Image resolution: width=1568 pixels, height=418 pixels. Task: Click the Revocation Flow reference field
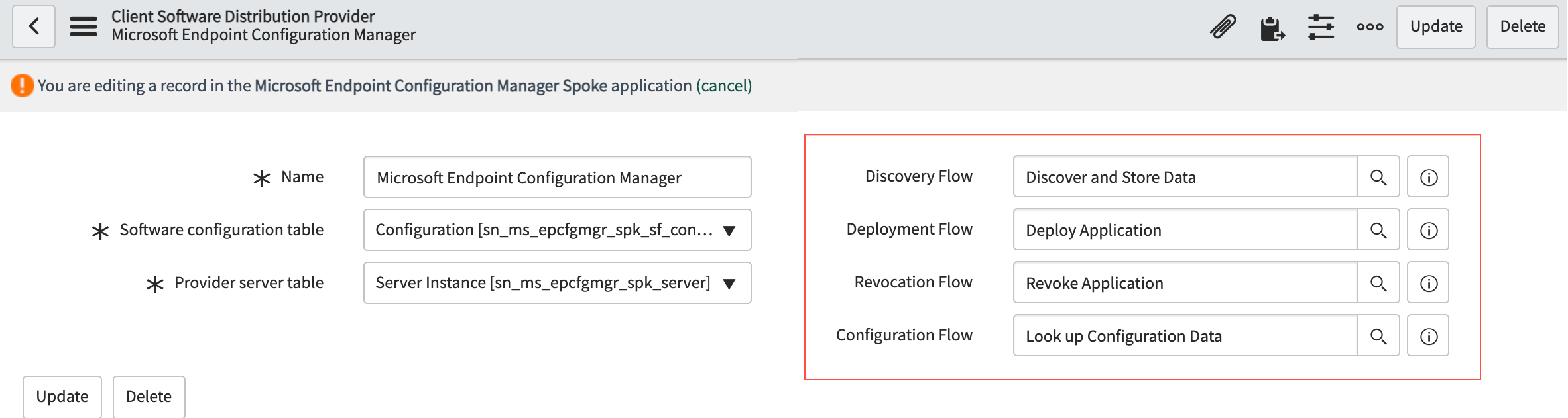[1185, 282]
